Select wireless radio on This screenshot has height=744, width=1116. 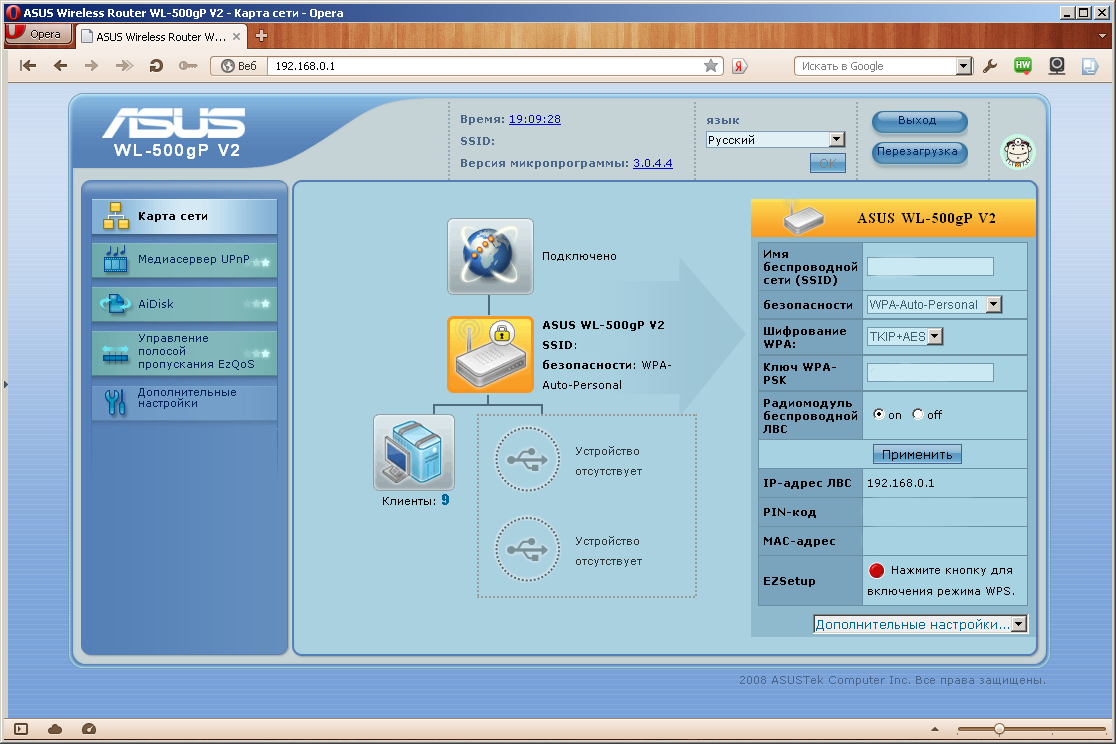(879, 414)
